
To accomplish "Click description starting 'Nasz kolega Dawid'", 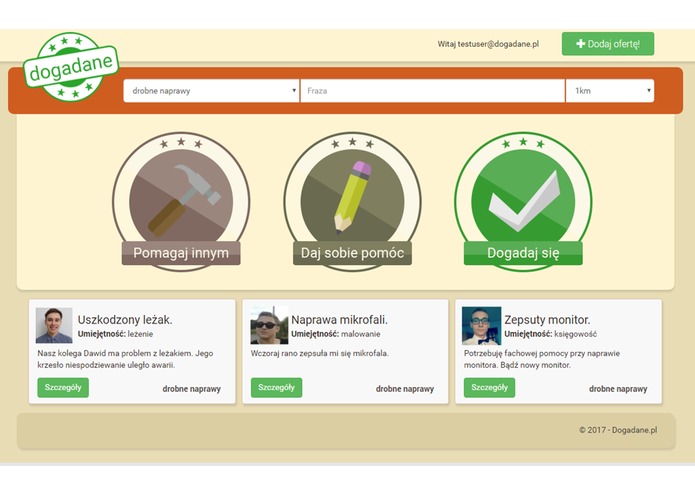I will 125,359.
